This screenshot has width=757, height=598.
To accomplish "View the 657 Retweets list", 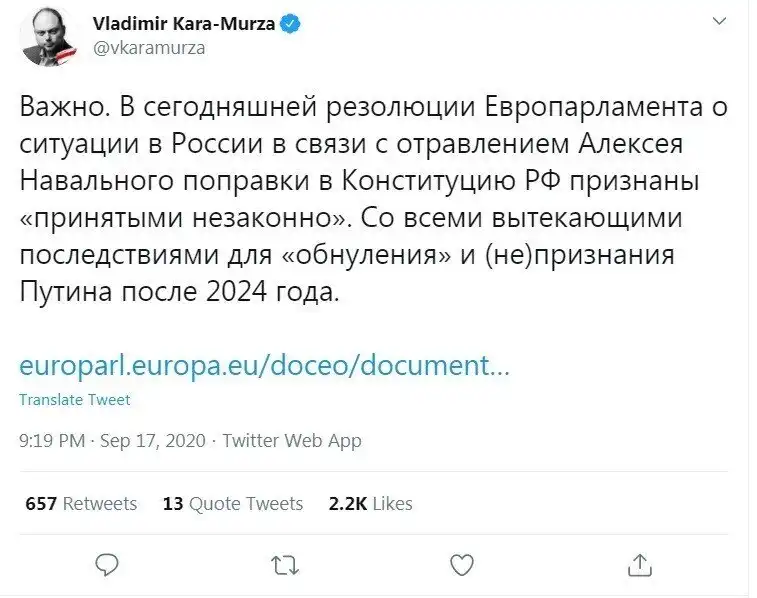I will point(81,504).
